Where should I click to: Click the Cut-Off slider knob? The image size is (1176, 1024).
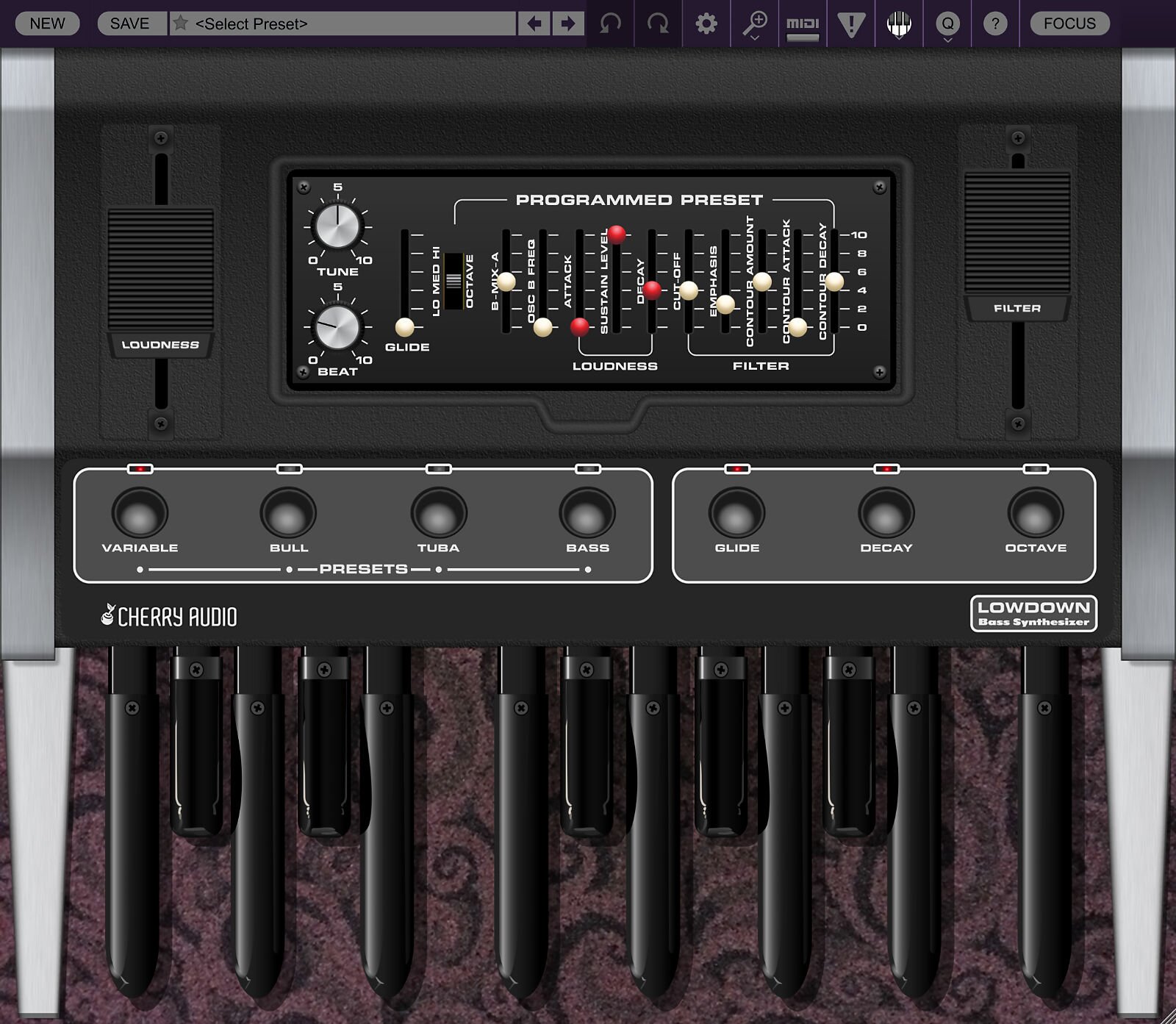pyautogui.click(x=689, y=290)
